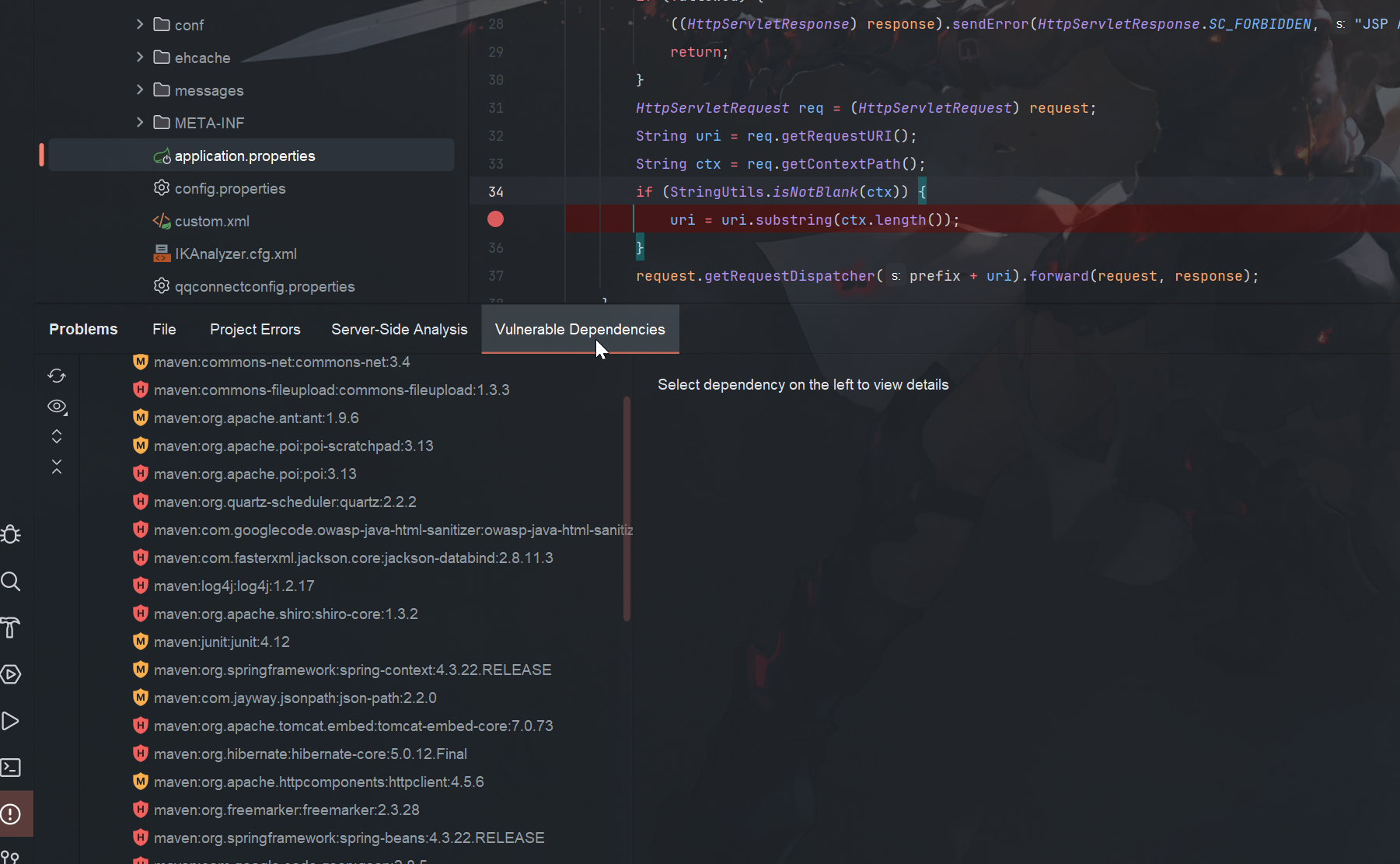Open the Build hammer tool icon

[11, 628]
